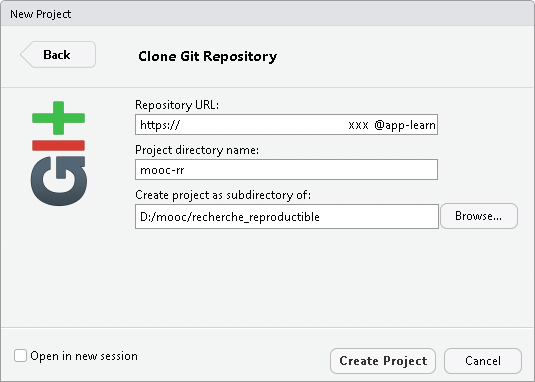The width and height of the screenshot is (535, 382).
Task: Click the Create project as subdirectory of: label
Action: click(223, 195)
